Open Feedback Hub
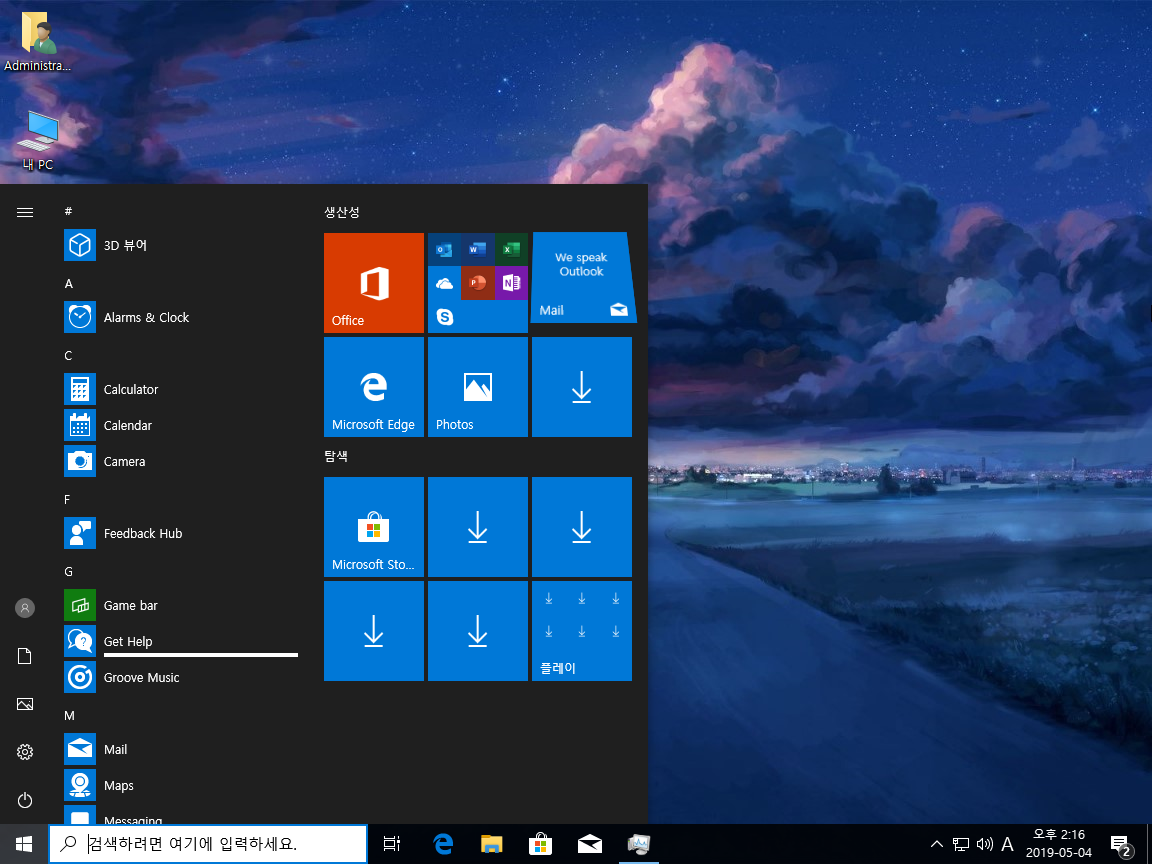Image resolution: width=1152 pixels, height=864 pixels. pyautogui.click(x=181, y=533)
